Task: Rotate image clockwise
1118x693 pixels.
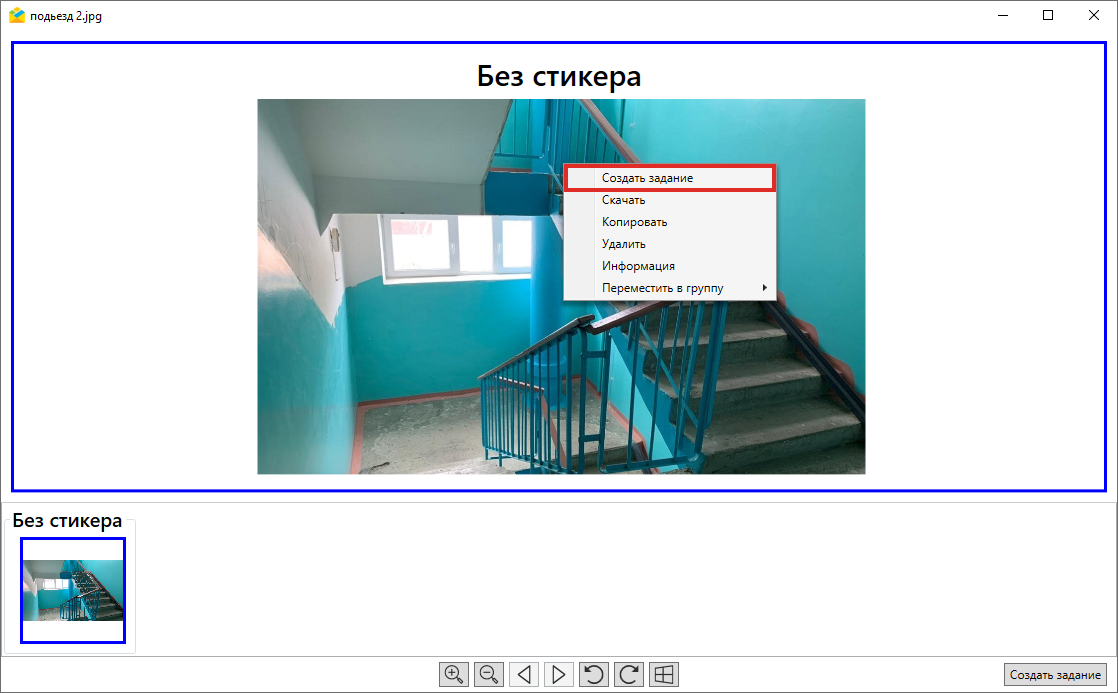Action: 629,674
